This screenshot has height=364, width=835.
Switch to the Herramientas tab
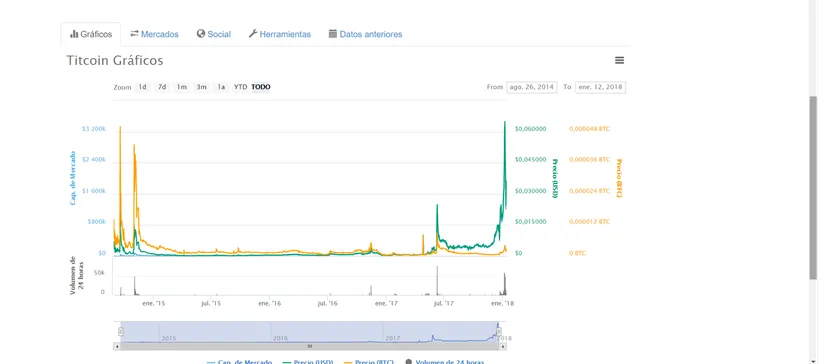pyautogui.click(x=280, y=34)
